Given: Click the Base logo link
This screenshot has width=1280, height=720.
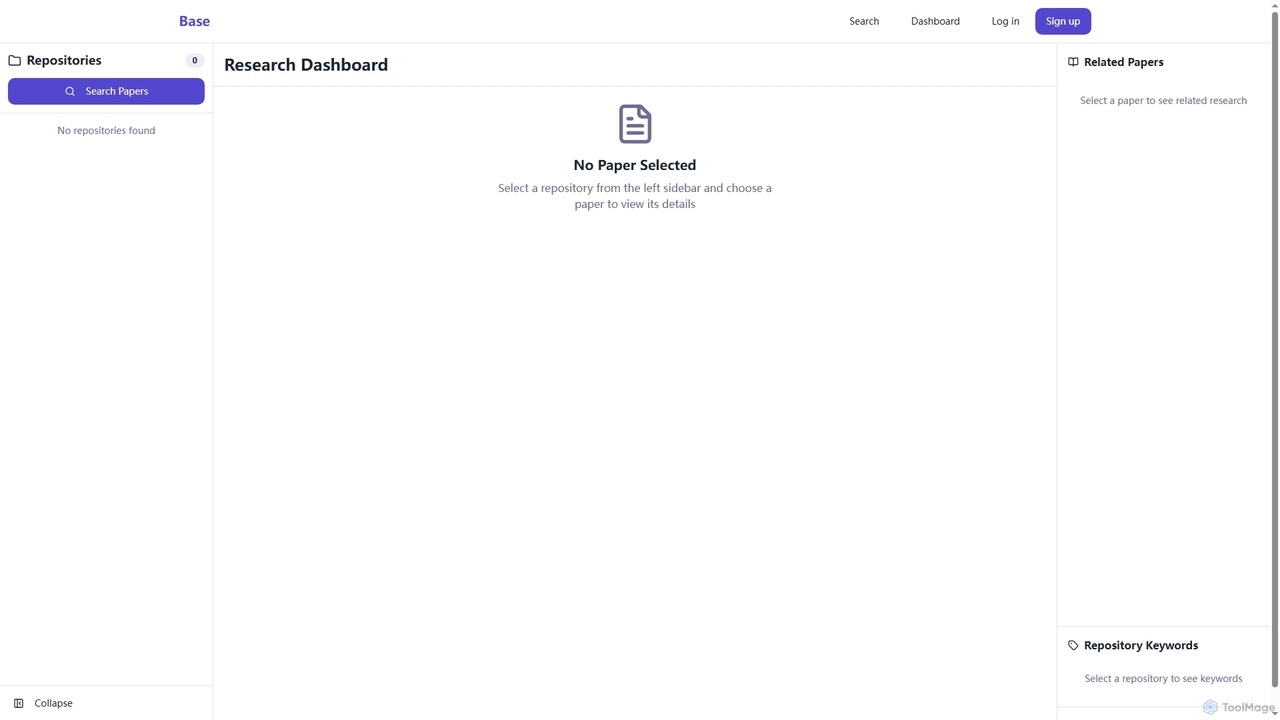Looking at the screenshot, I should 194,21.
